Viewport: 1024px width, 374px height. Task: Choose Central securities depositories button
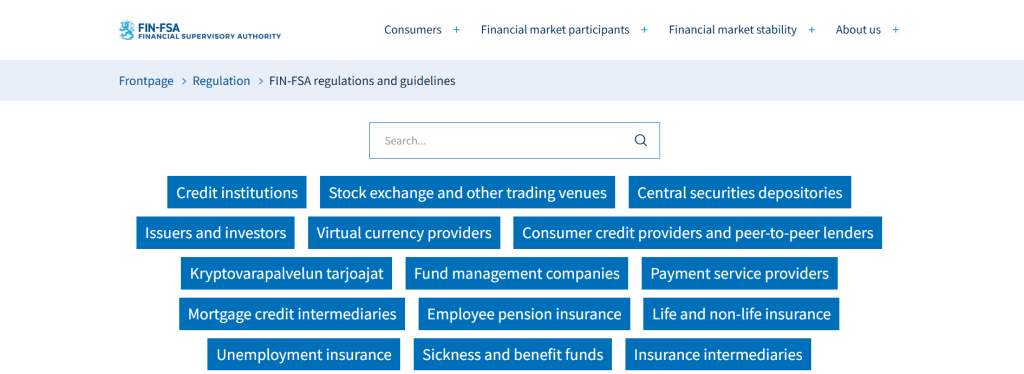click(740, 193)
